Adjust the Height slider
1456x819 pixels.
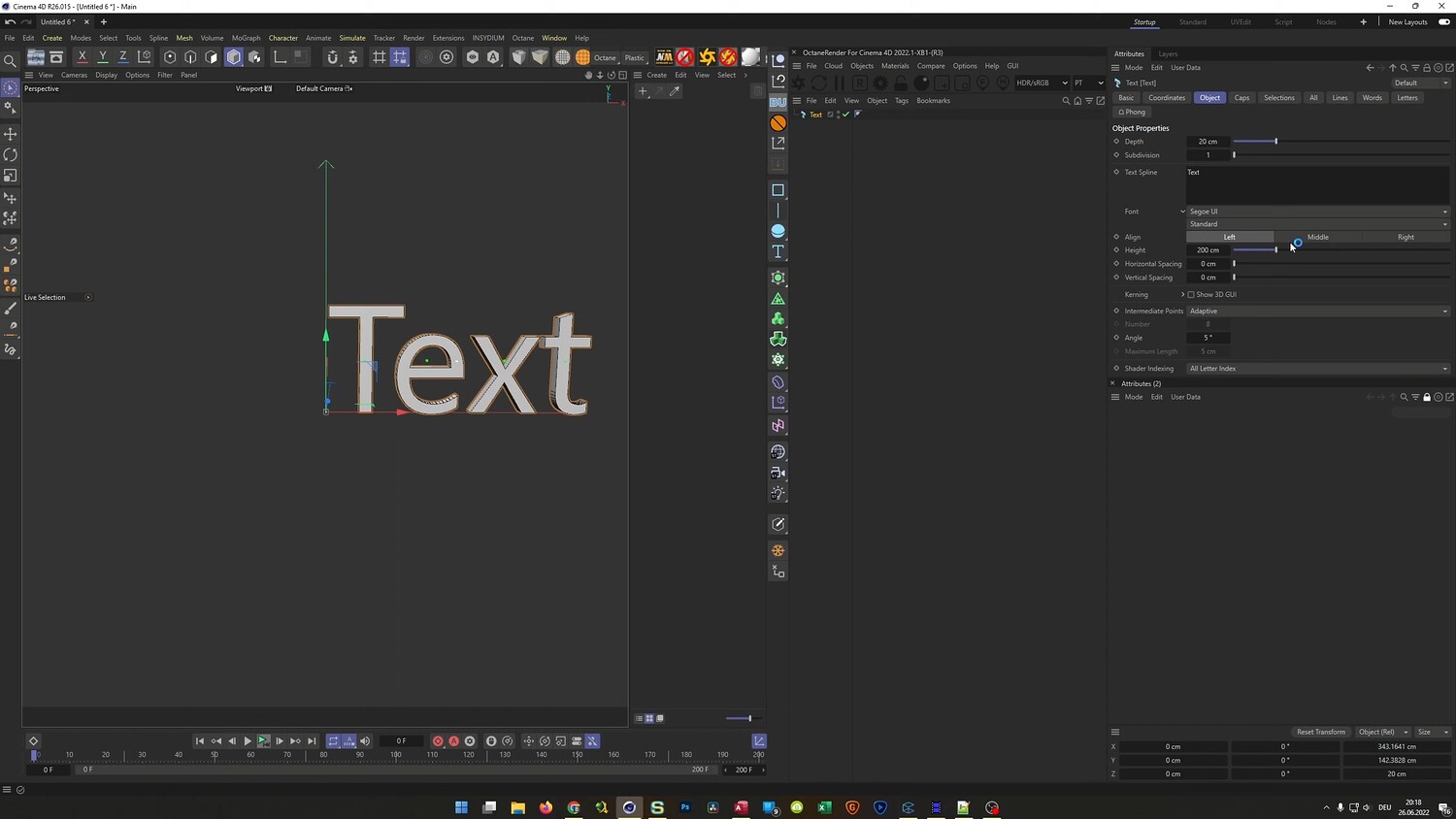tap(1340, 250)
